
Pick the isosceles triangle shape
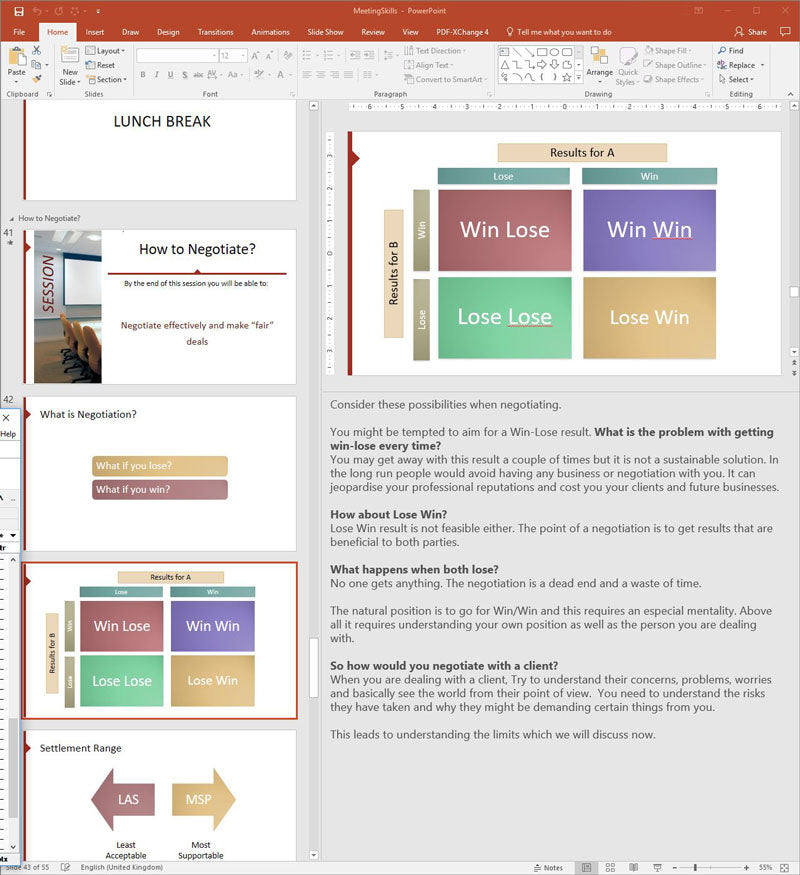pos(504,65)
